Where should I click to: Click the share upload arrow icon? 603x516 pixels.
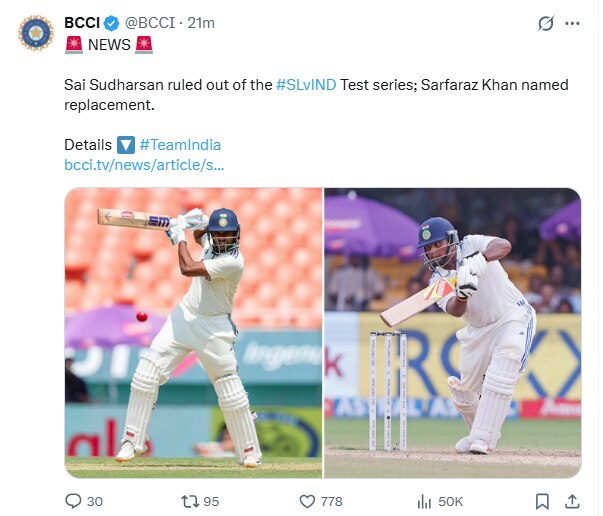572,501
